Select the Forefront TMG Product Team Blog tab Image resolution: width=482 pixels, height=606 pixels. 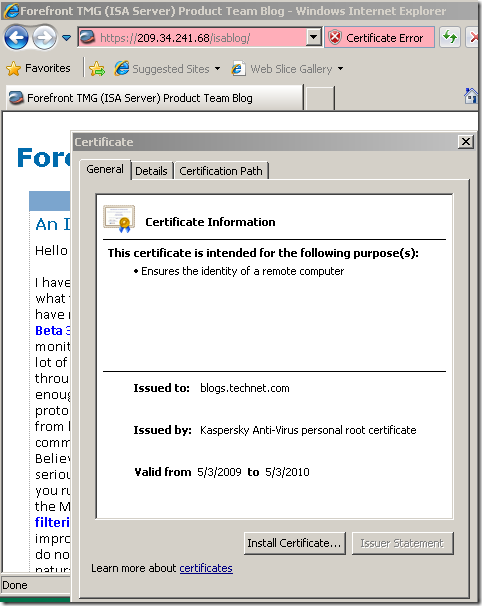tap(154, 98)
